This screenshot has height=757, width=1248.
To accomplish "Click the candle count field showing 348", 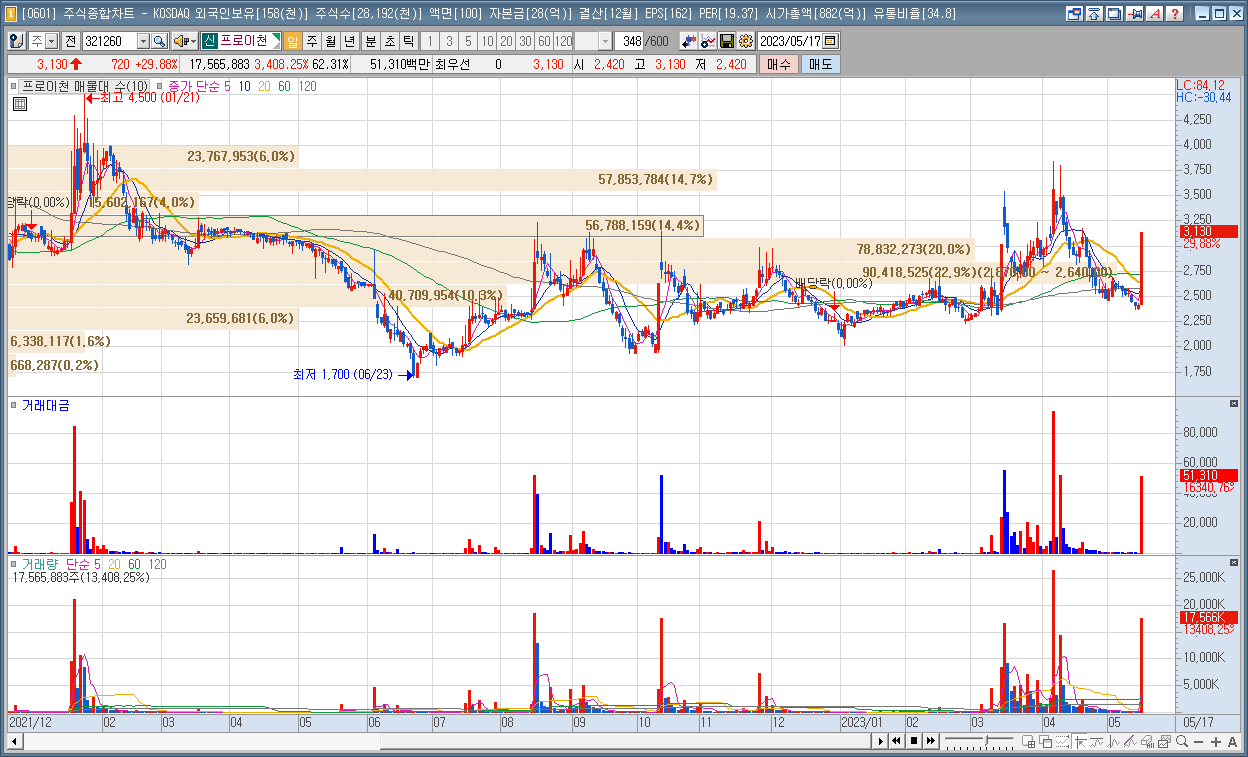I will click(x=631, y=41).
